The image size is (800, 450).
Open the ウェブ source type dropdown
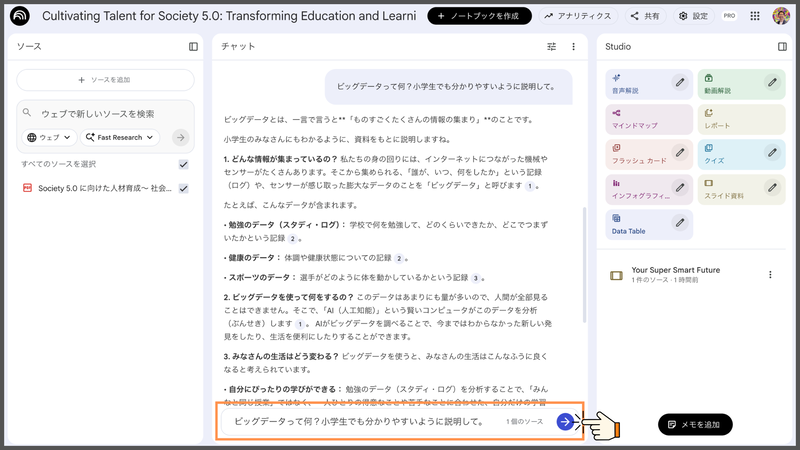click(x=49, y=137)
